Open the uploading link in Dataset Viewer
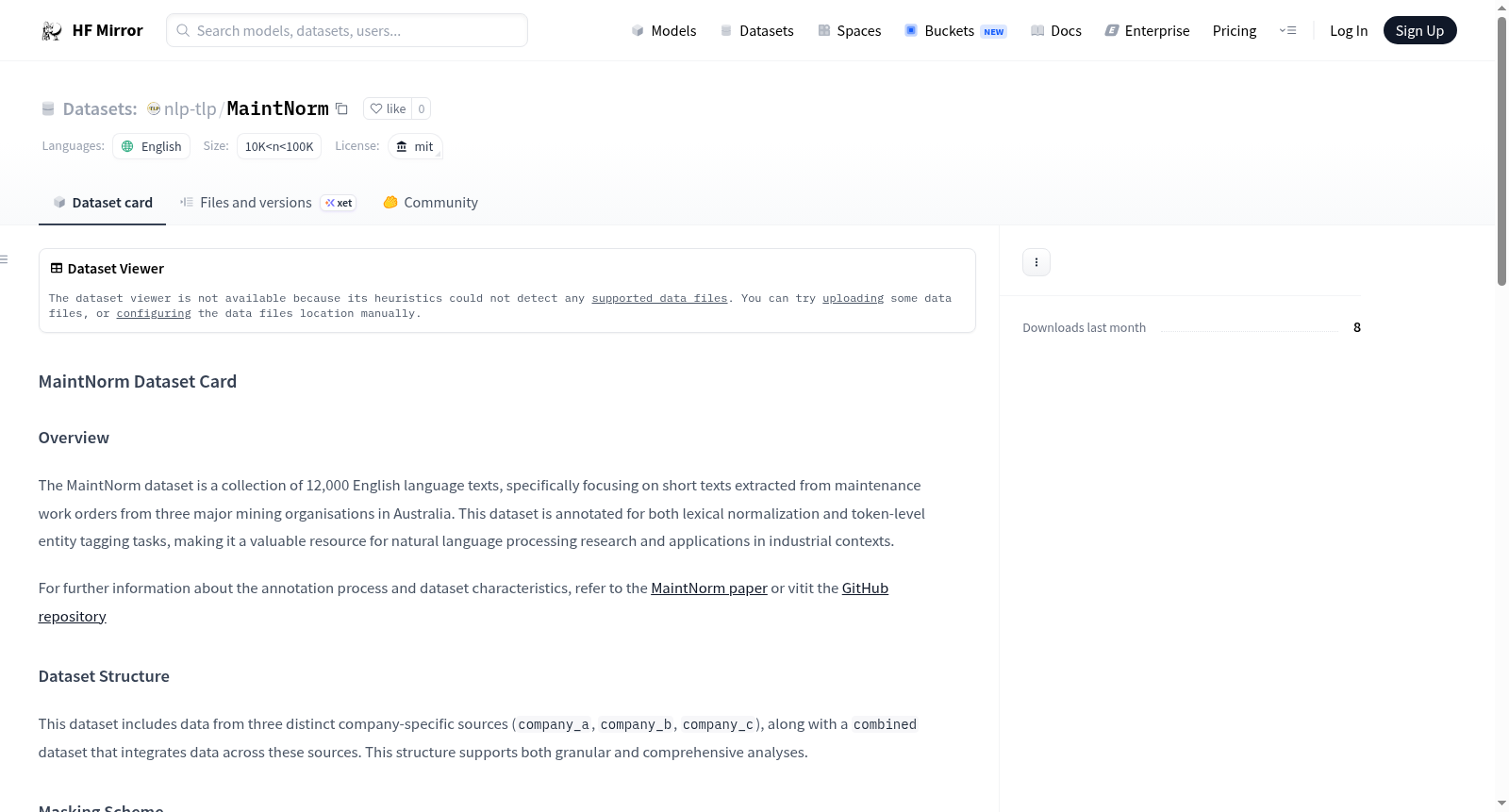This screenshot has width=1509, height=812. coord(853,298)
